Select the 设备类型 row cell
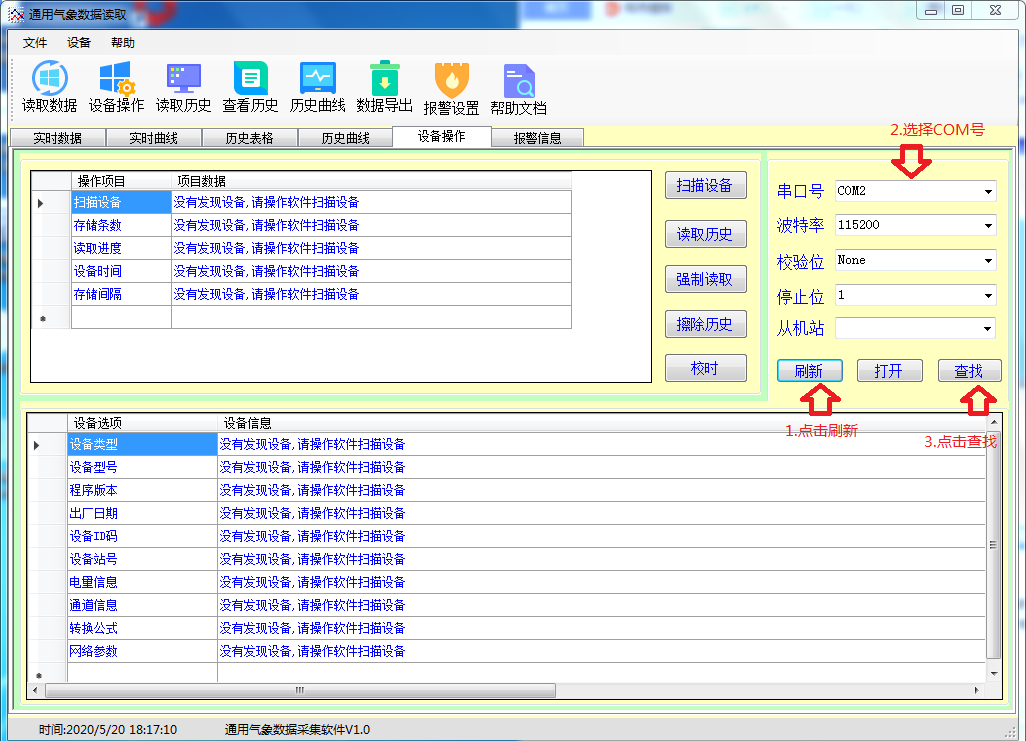Screen dimensions: 1026x741 [142, 444]
